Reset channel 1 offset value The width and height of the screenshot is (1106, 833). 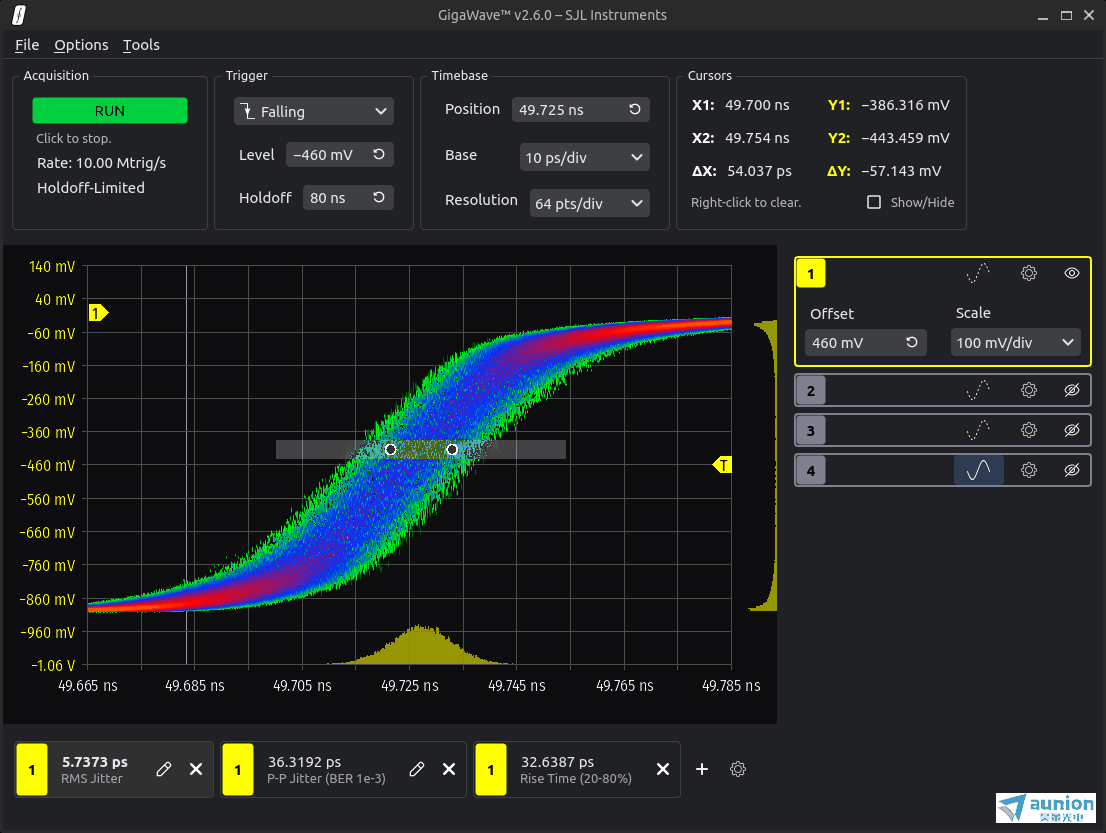pos(912,343)
